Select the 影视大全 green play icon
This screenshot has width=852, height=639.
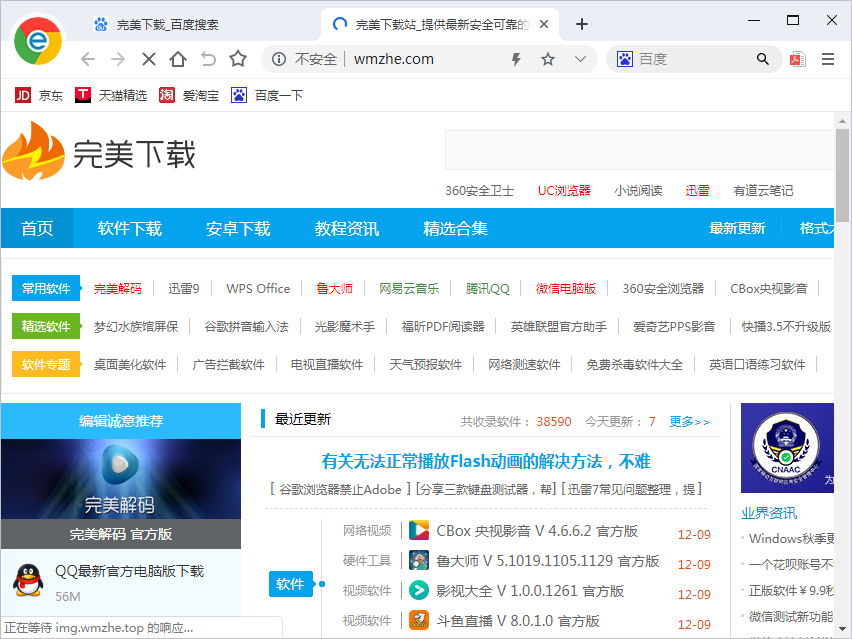click(x=419, y=590)
